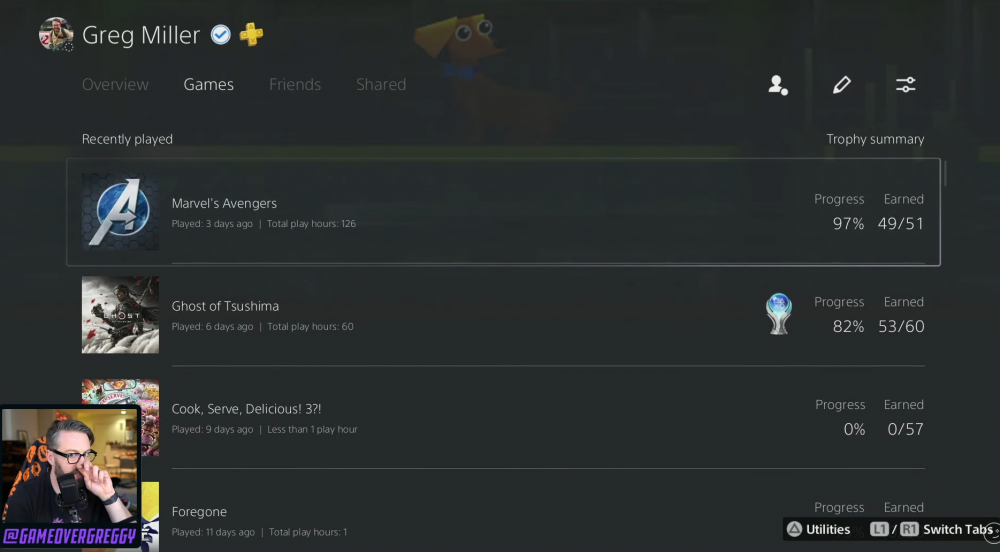The width and height of the screenshot is (1000, 552).
Task: Open the Shared tab
Action: click(381, 84)
